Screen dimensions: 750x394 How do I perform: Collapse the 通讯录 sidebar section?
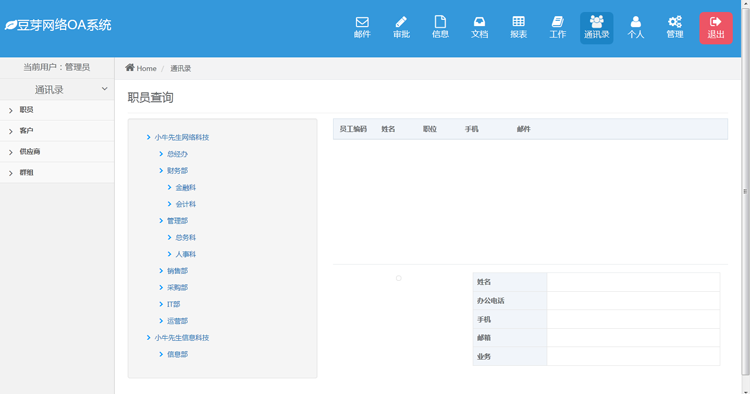click(57, 89)
